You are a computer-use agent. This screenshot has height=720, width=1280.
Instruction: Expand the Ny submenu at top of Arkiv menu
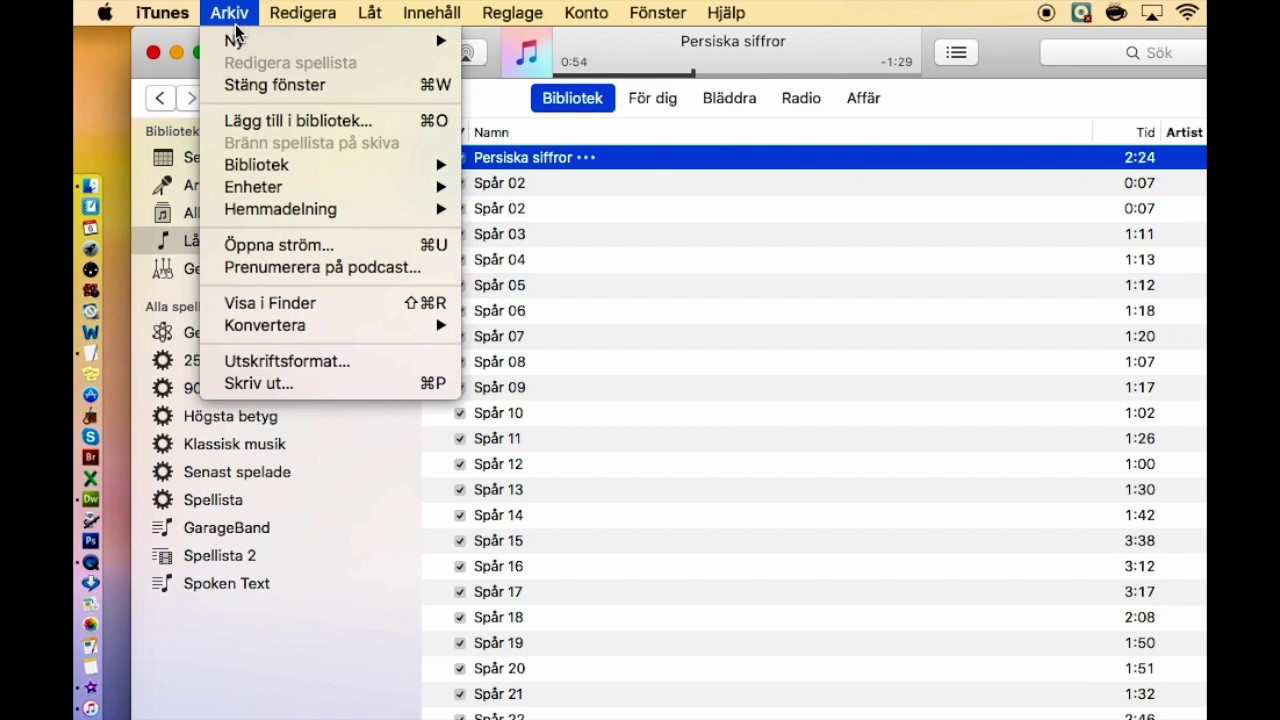pos(330,40)
